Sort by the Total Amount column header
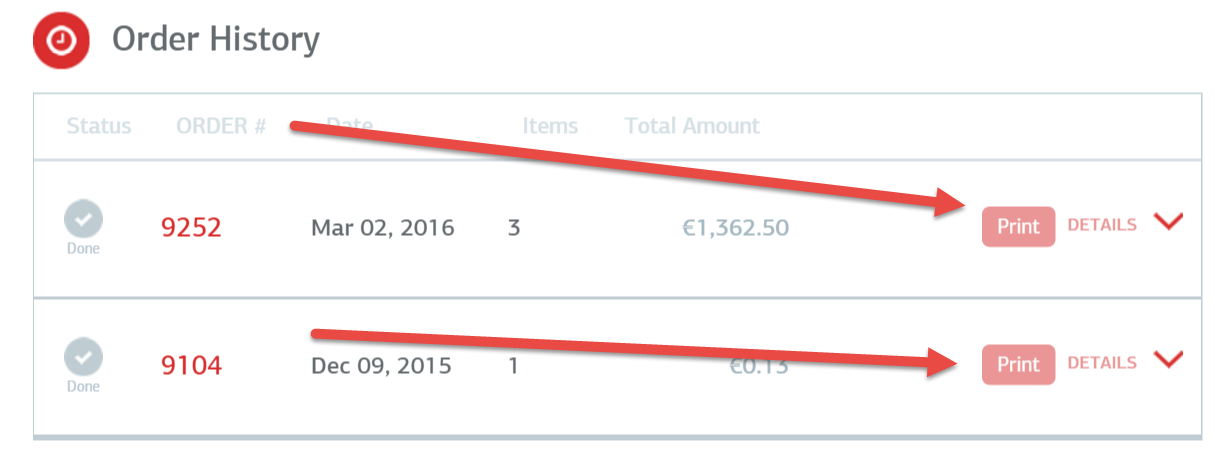This screenshot has height=468, width=1215. (692, 126)
